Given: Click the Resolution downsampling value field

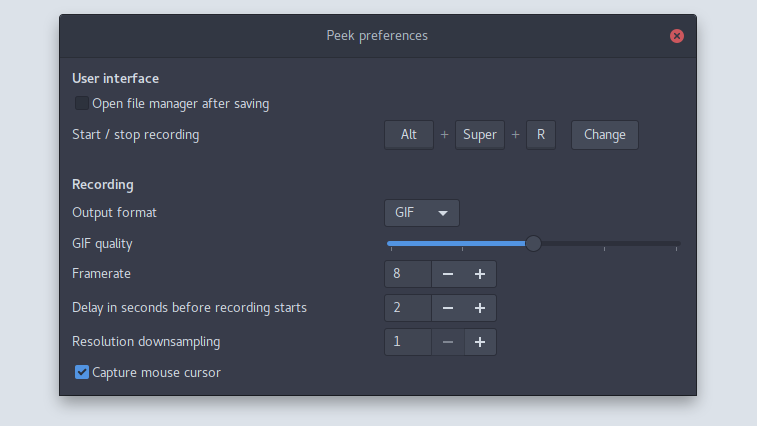Looking at the screenshot, I should click(408, 342).
